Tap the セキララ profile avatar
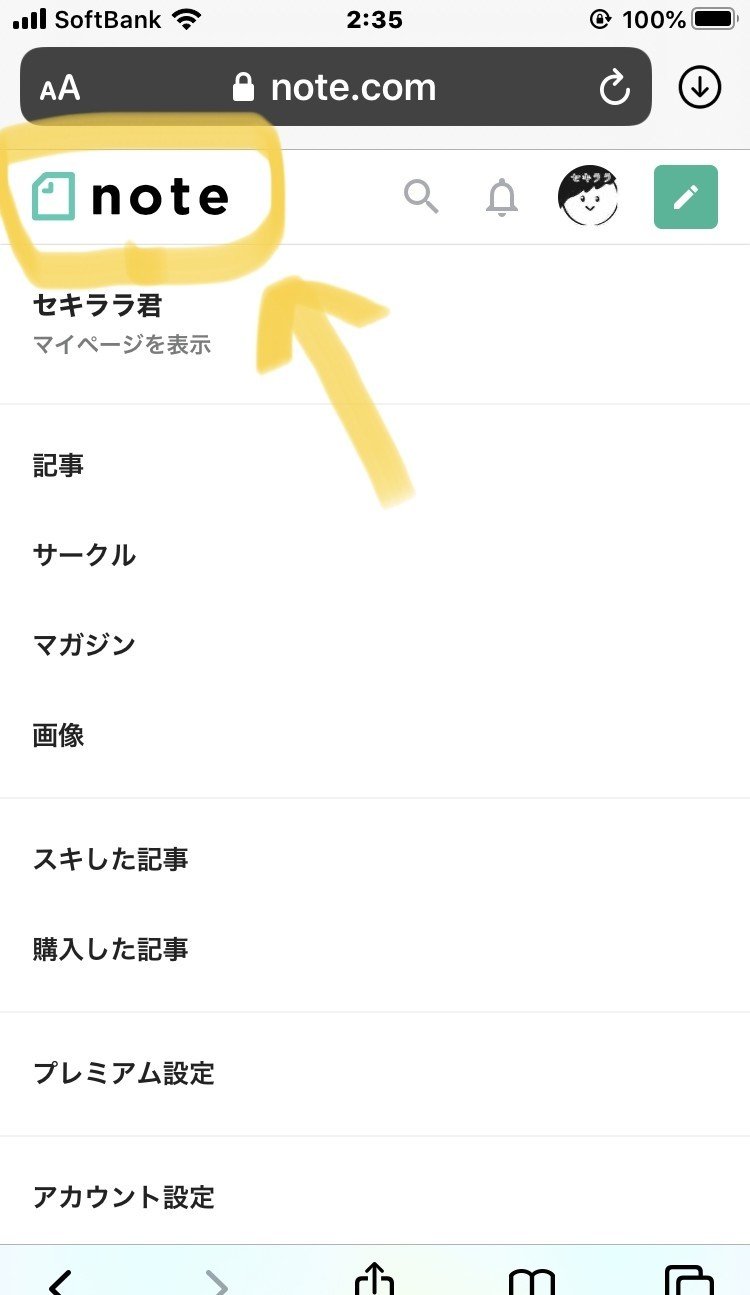Screen dimensions: 750x1295 coord(587,197)
